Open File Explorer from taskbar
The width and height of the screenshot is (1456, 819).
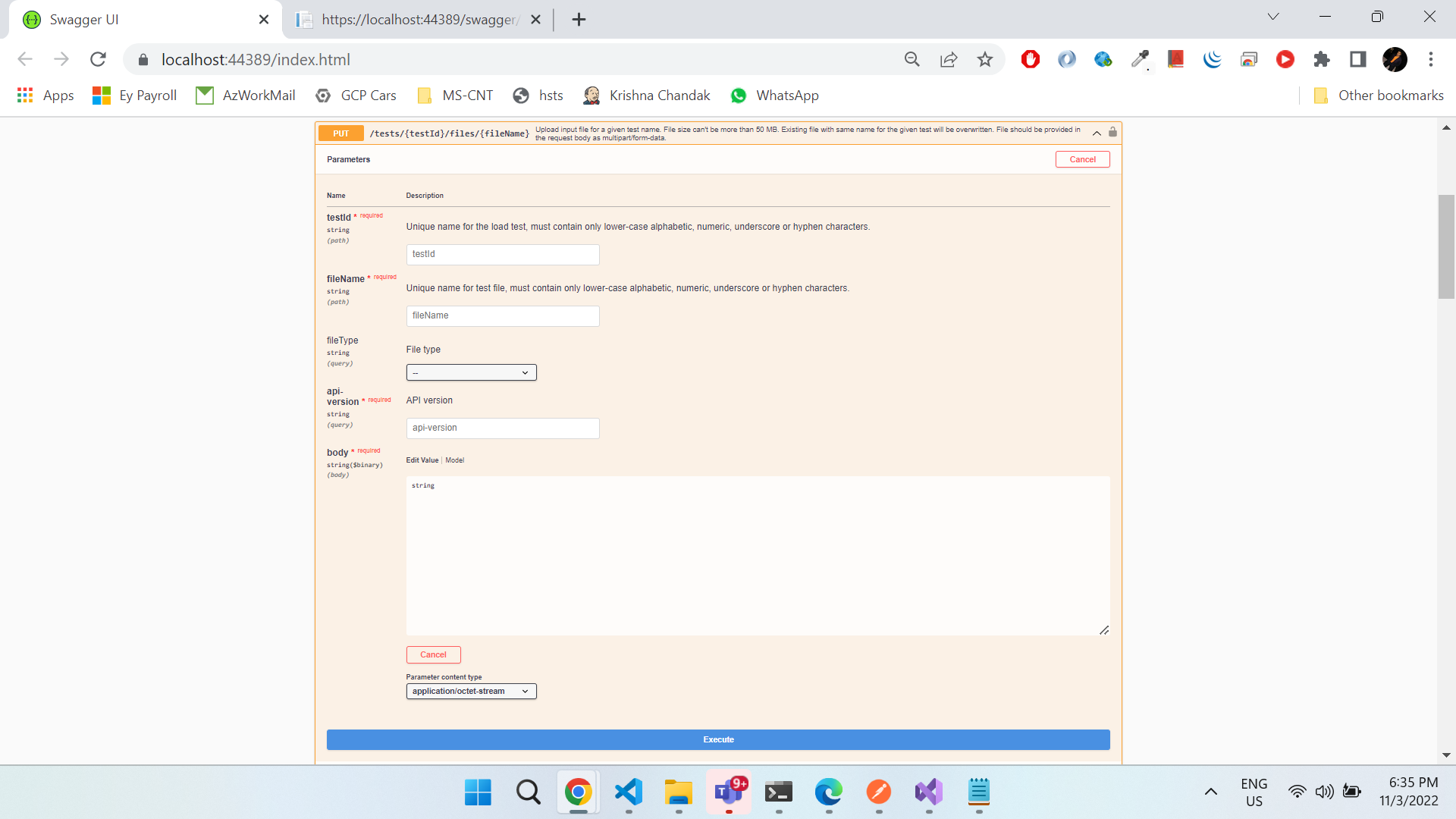pyautogui.click(x=679, y=792)
